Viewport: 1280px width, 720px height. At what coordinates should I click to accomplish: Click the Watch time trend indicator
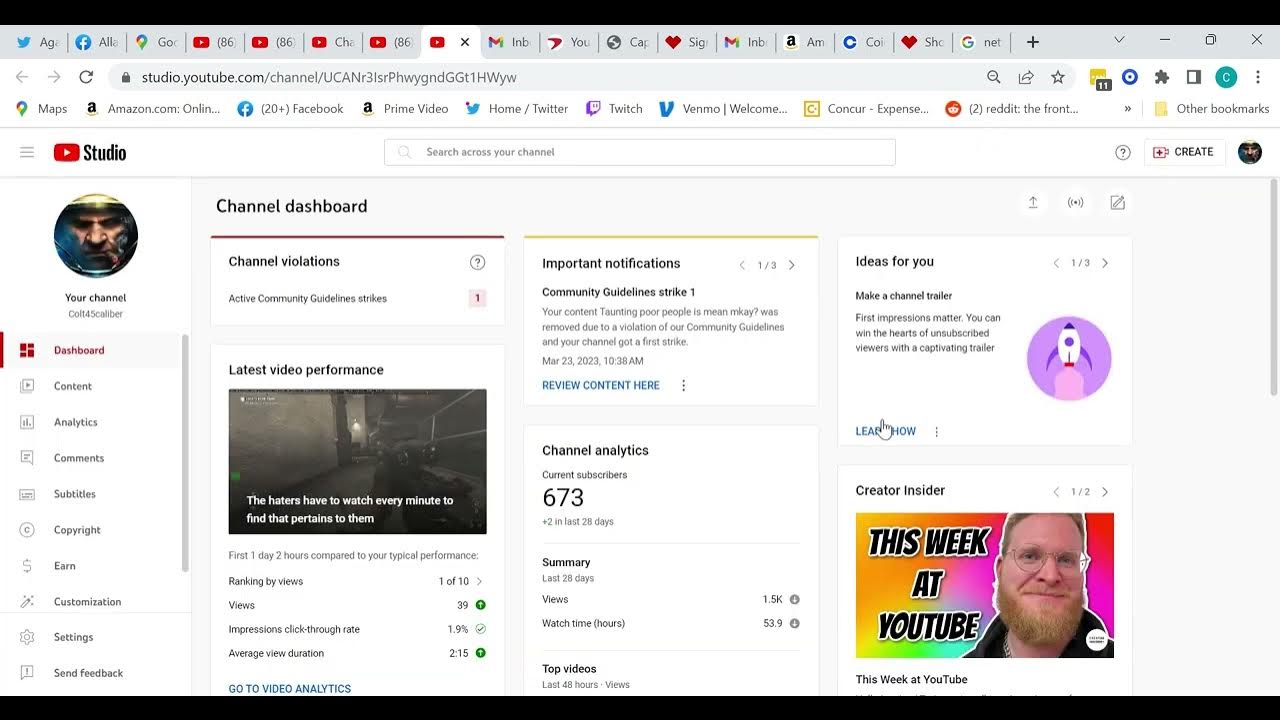tap(795, 623)
